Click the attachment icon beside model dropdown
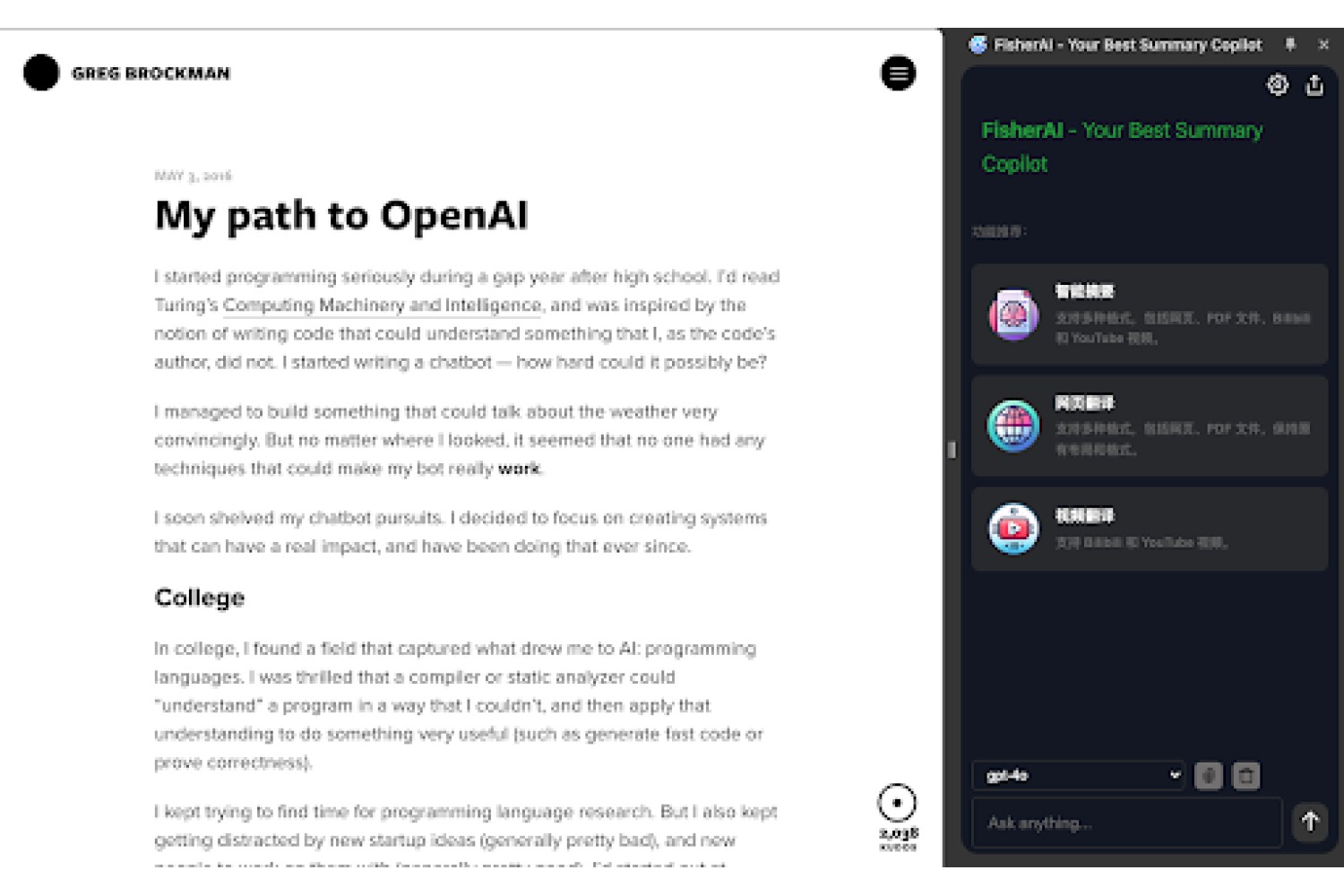 point(1209,776)
